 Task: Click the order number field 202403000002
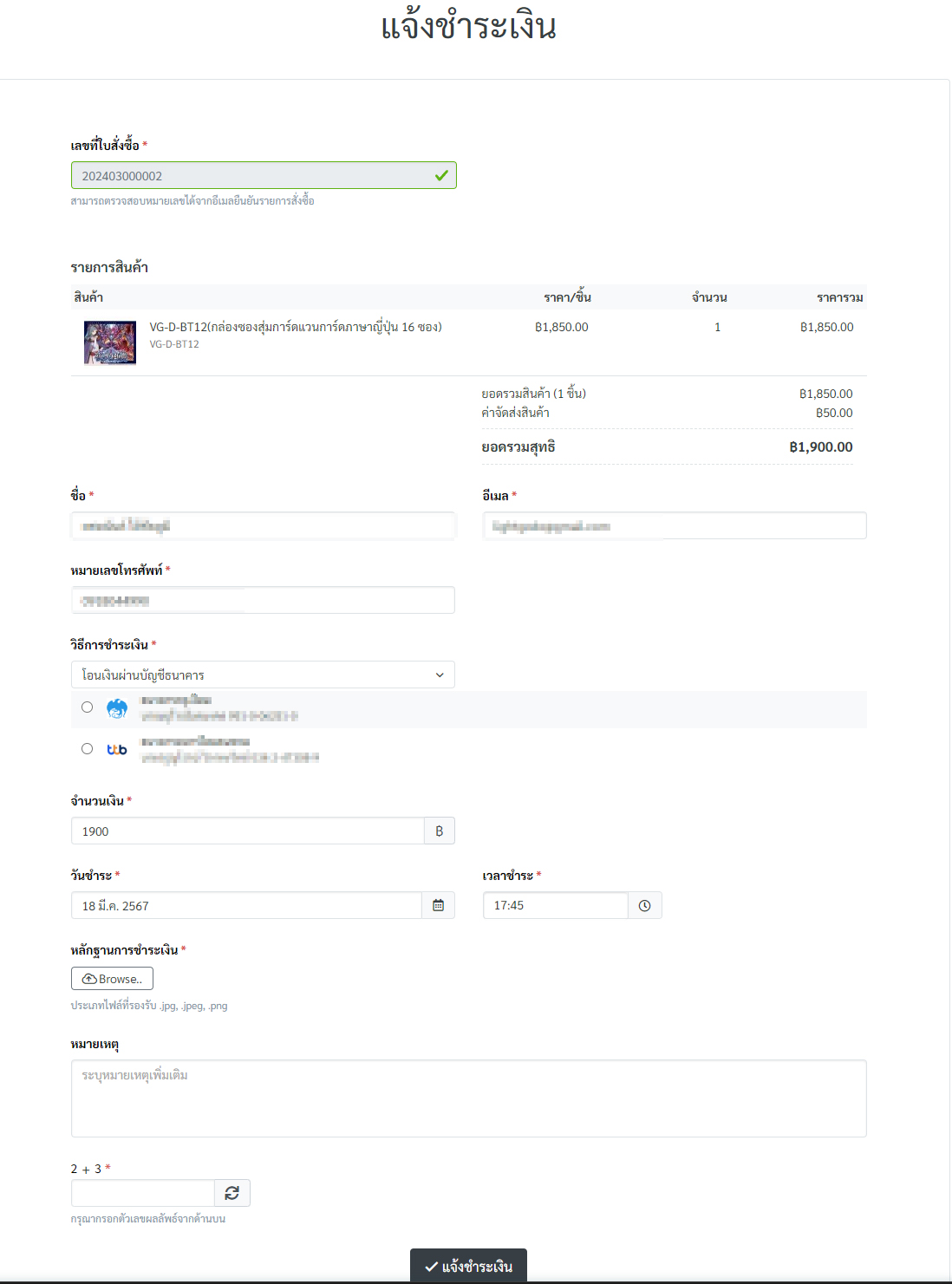coord(251,176)
